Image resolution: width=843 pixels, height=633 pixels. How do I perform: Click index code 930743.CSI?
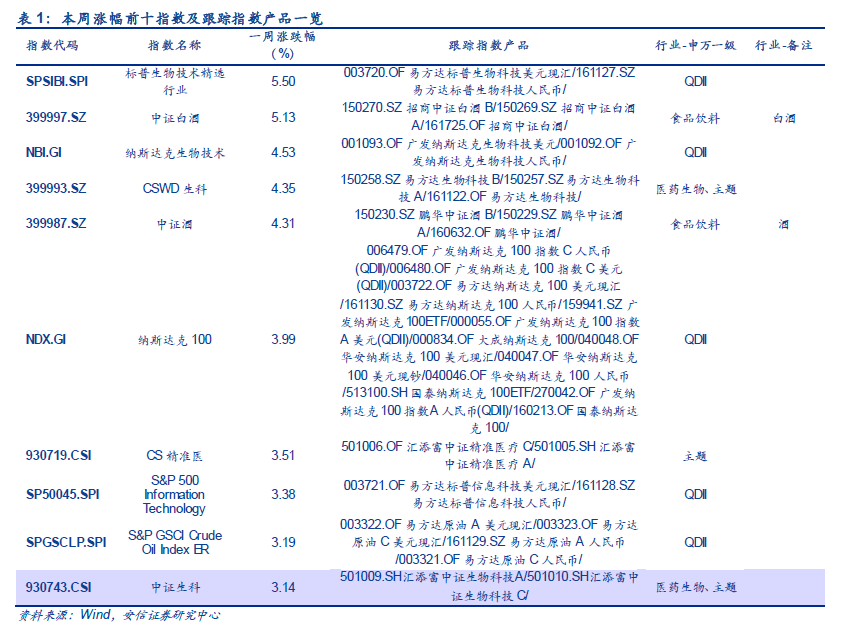pos(59,587)
